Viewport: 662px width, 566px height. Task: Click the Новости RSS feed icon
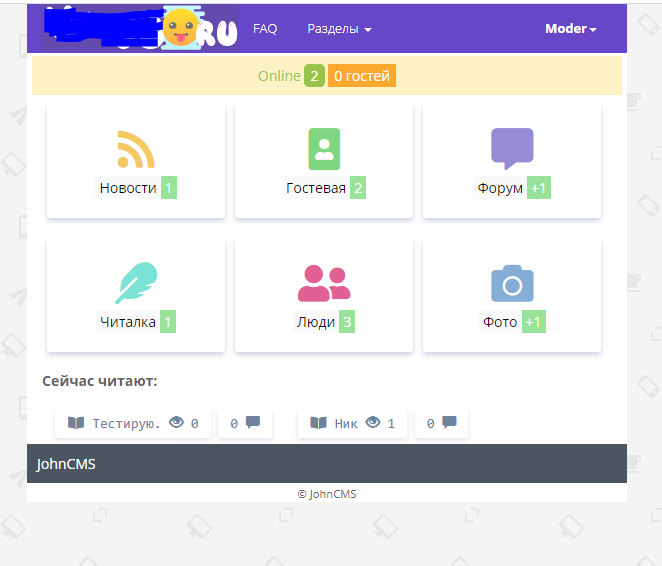136,149
